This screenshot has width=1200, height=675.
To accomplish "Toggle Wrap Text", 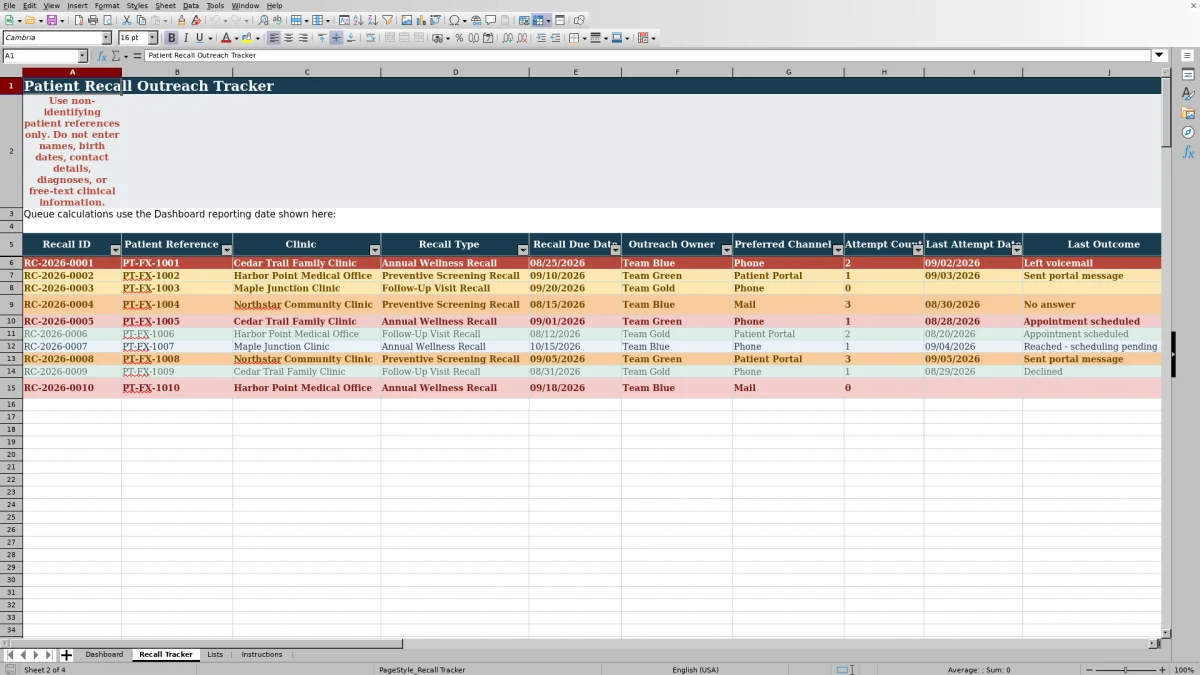I will point(371,38).
